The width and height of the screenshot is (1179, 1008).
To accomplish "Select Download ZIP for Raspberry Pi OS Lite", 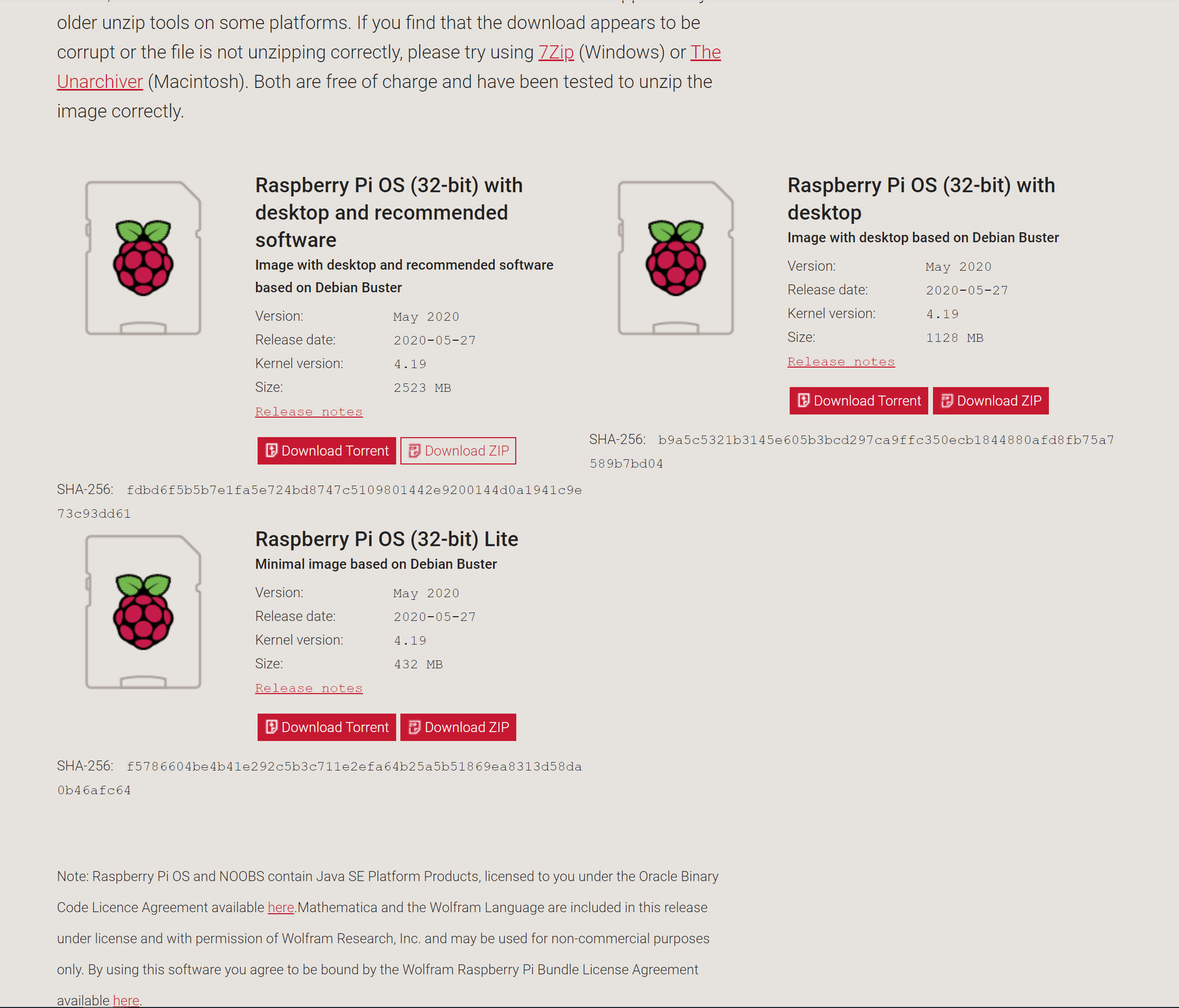I will click(x=458, y=727).
